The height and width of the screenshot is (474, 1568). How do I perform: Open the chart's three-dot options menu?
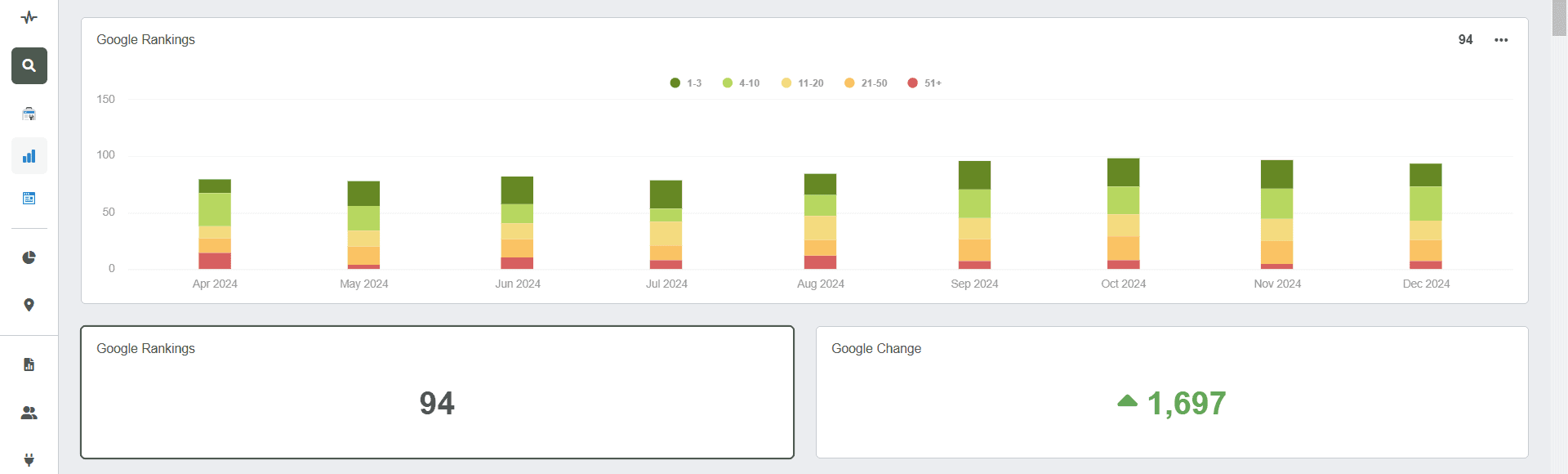click(x=1501, y=40)
